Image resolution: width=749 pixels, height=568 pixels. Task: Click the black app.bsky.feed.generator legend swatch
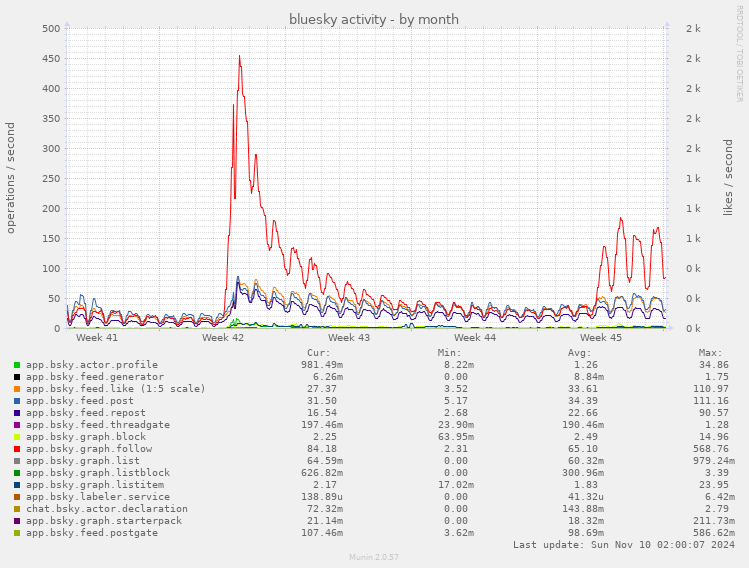click(x=17, y=377)
